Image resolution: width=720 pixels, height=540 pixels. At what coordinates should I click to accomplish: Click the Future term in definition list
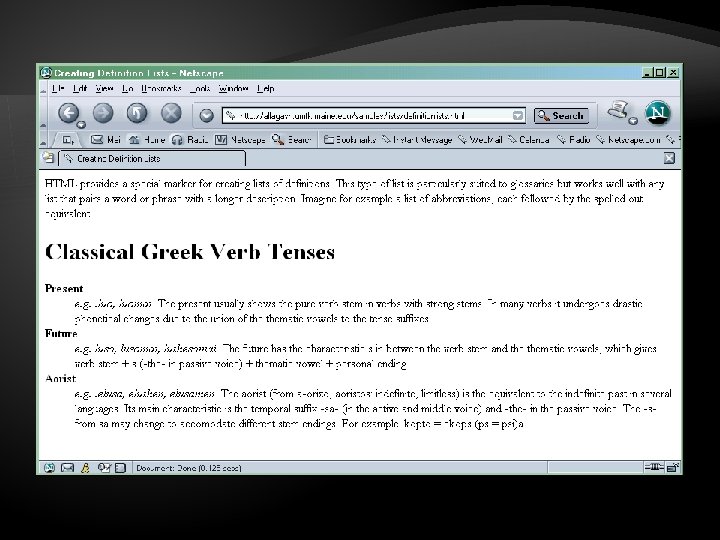coord(61,333)
